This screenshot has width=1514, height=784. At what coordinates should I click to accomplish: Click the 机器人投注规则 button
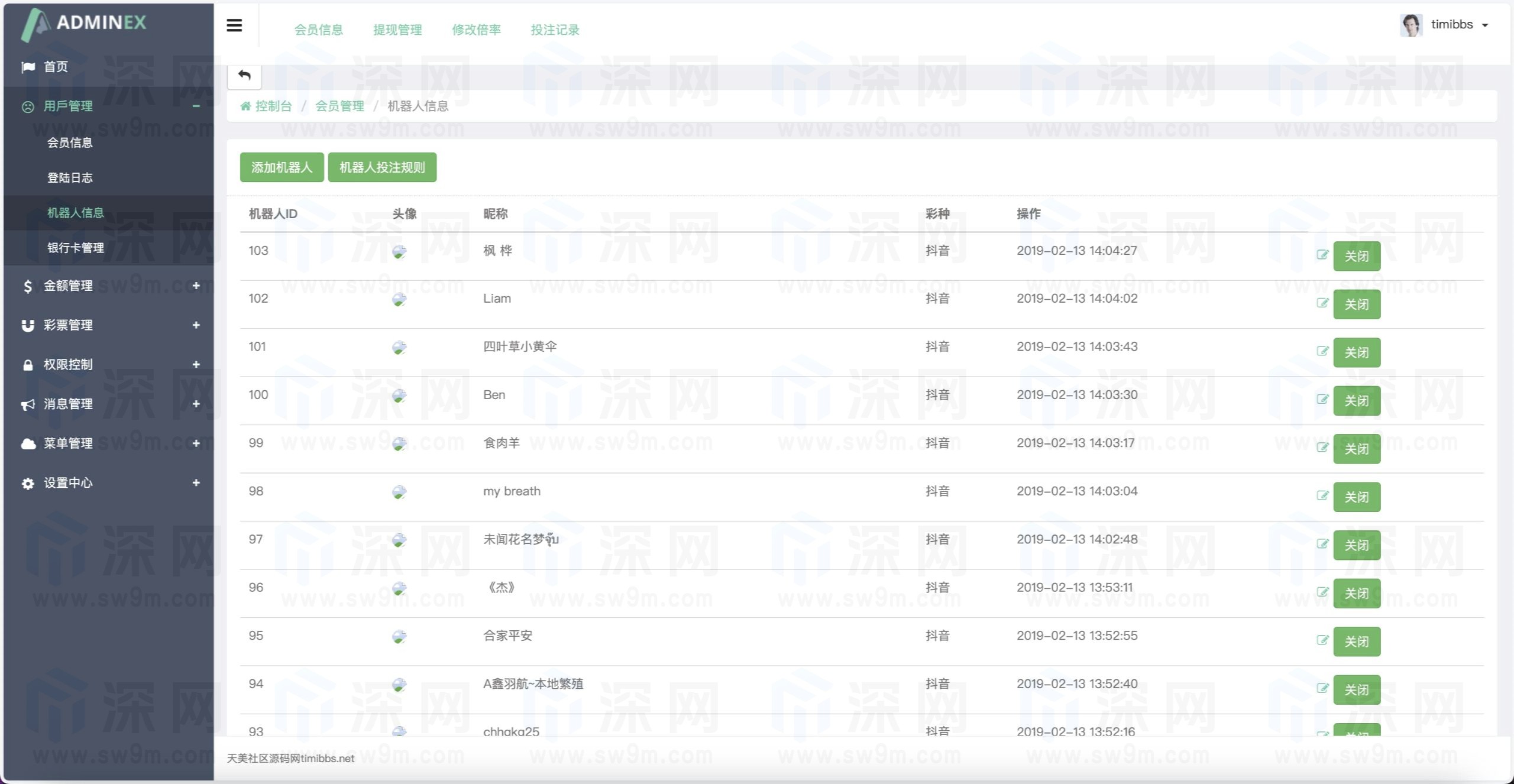coord(382,167)
